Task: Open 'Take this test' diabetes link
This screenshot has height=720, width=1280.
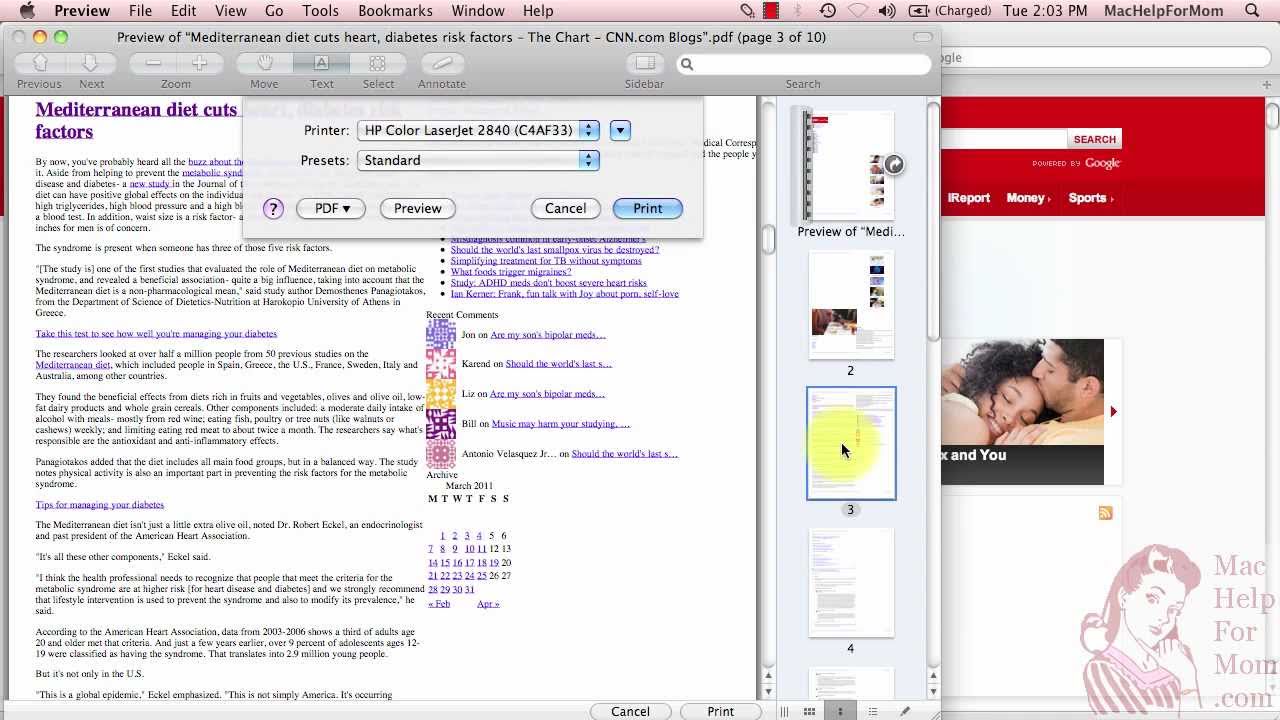Action: 156,334
